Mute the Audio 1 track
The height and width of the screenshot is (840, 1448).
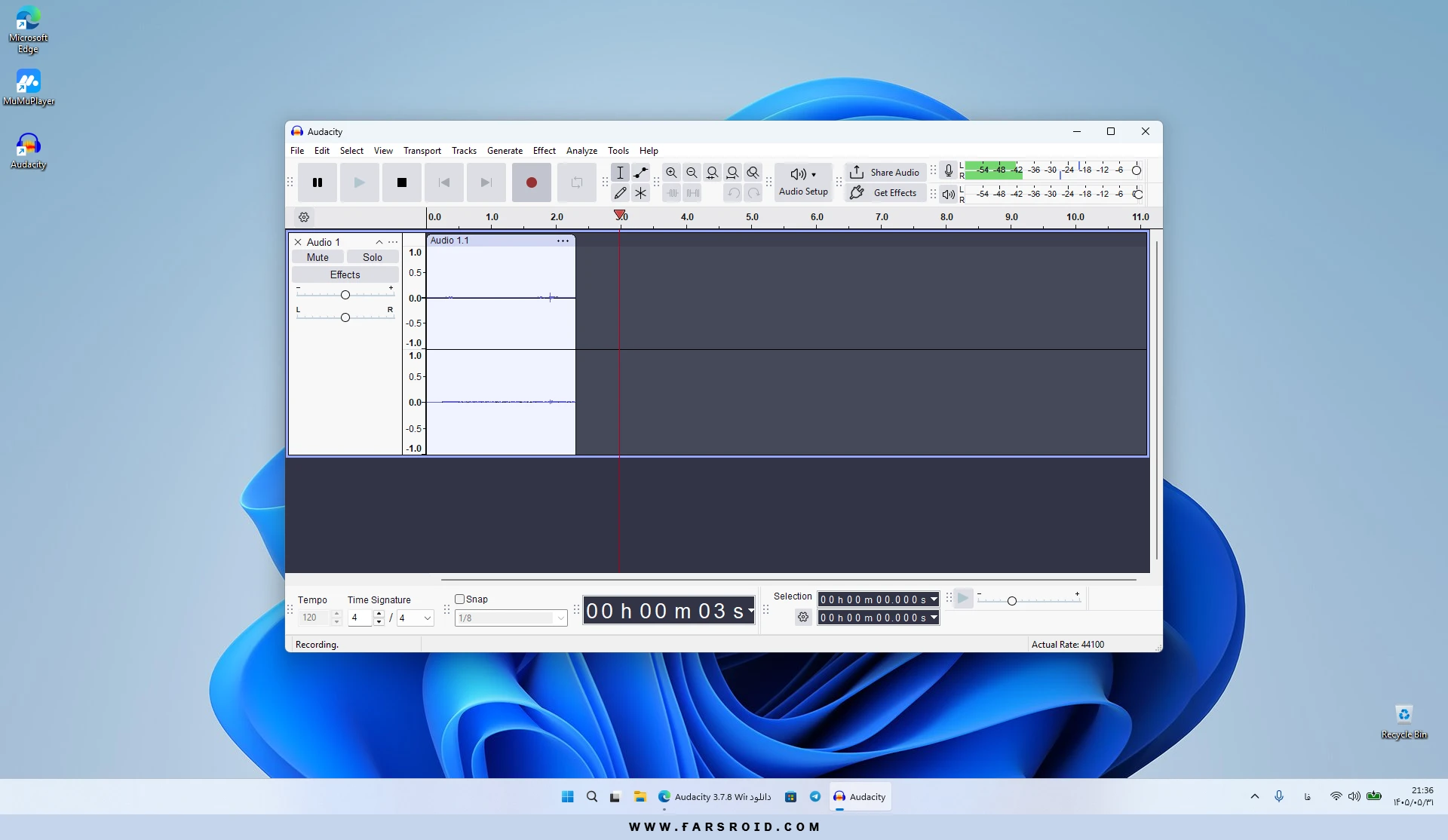318,257
